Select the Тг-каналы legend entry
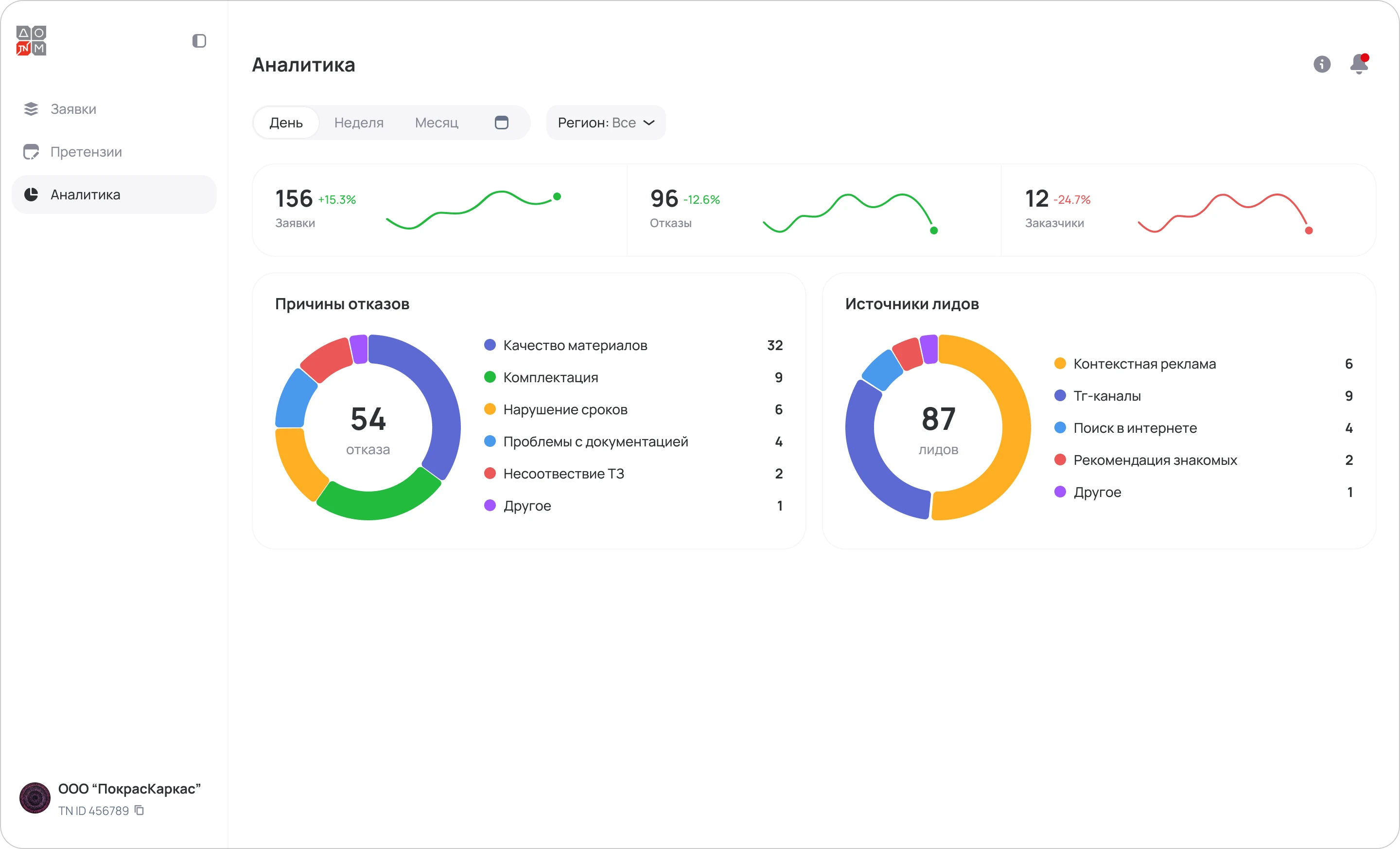This screenshot has height=849, width=1400. click(x=1204, y=395)
